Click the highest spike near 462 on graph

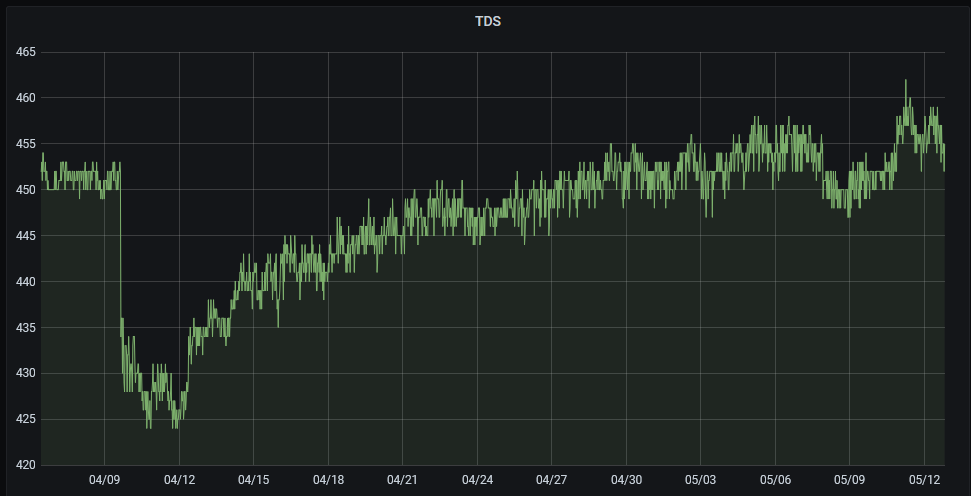906,81
